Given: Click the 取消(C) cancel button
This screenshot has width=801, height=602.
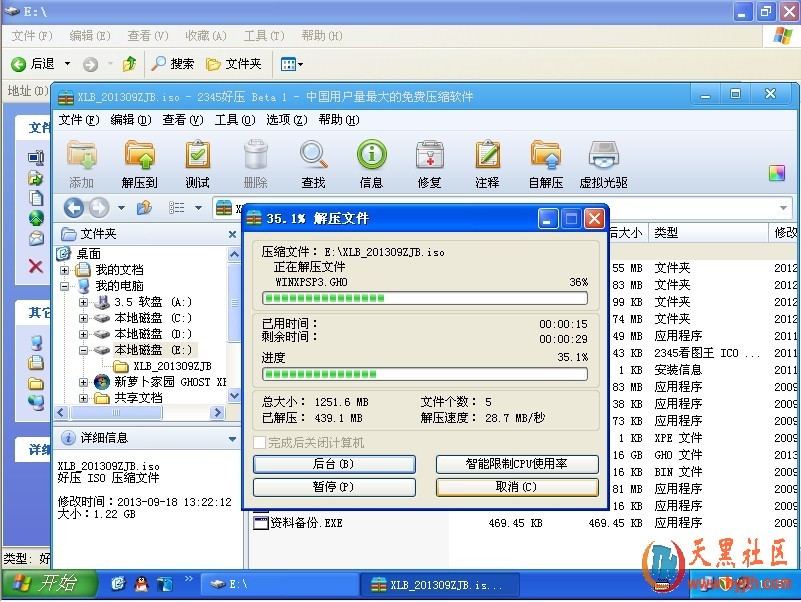Looking at the screenshot, I should tap(517, 487).
